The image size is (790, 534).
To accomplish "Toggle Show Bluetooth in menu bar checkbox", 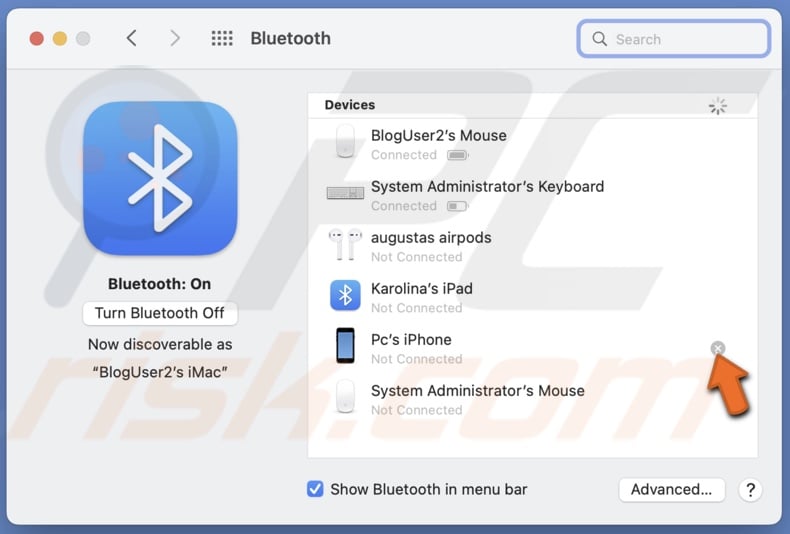I will tap(315, 489).
